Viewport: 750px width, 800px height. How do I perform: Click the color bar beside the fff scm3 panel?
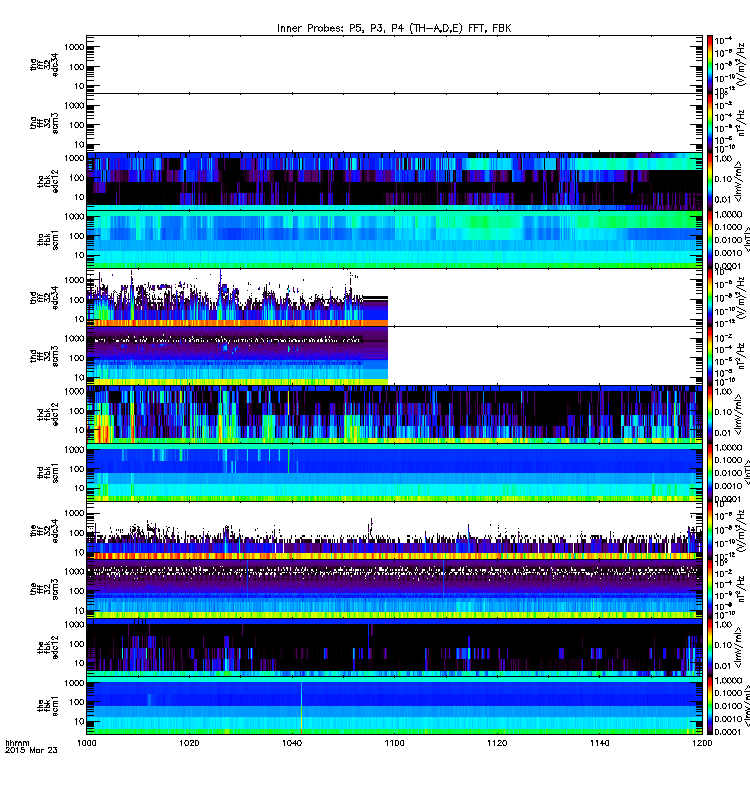(x=710, y=589)
